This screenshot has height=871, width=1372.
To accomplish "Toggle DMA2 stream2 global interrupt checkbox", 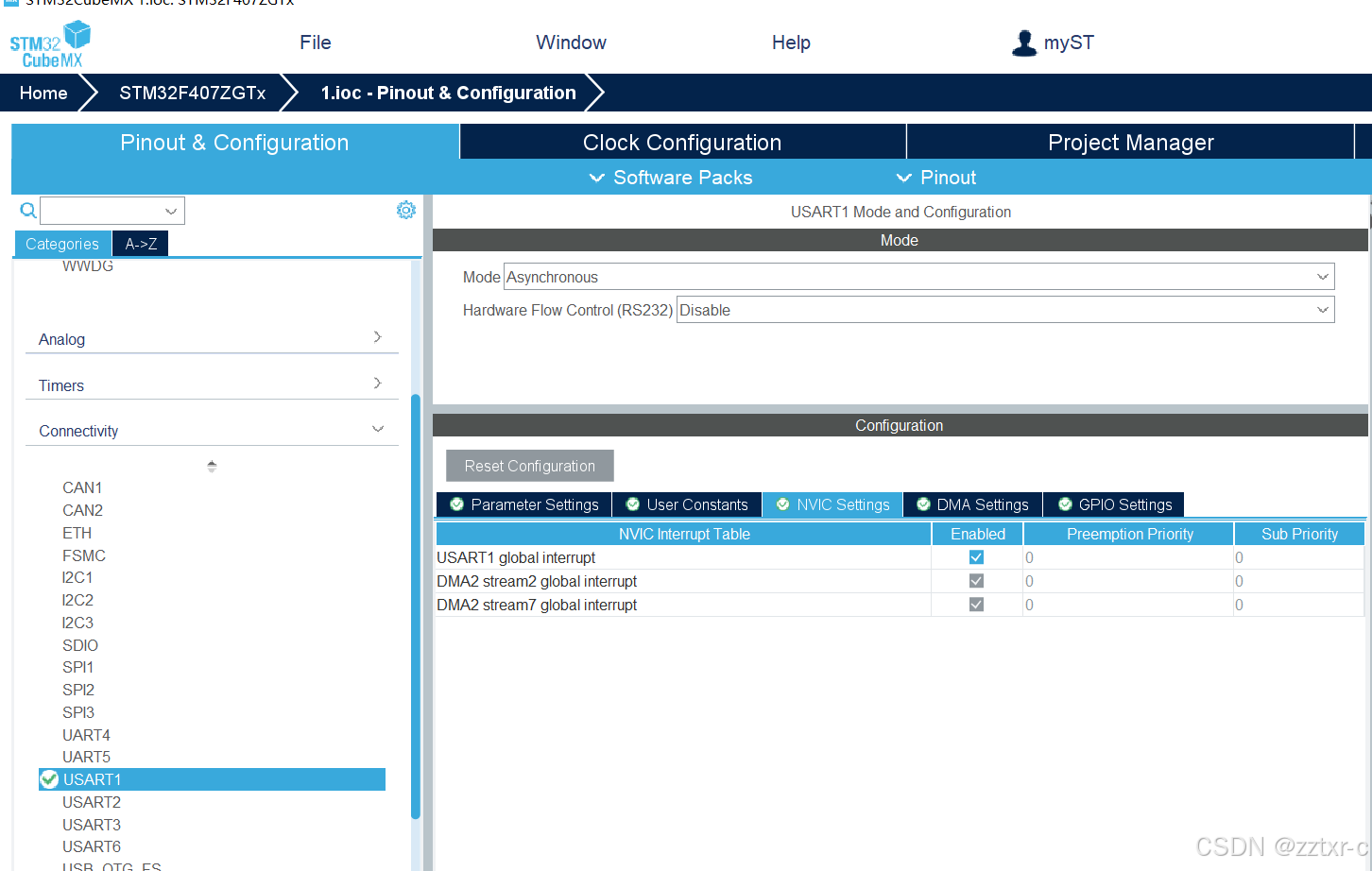I will tap(977, 581).
